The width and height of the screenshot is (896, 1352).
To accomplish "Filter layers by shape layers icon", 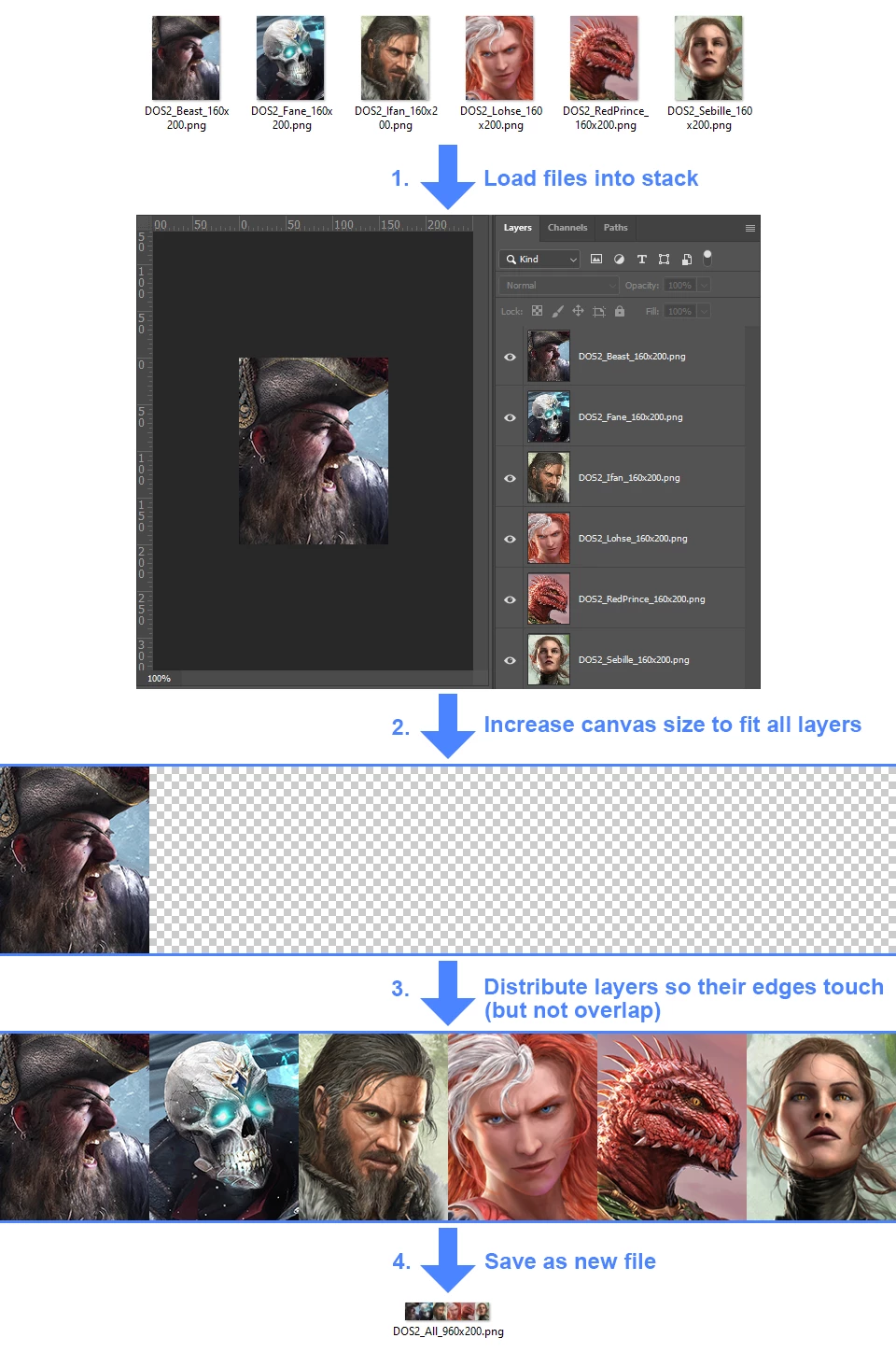I will coord(664,259).
